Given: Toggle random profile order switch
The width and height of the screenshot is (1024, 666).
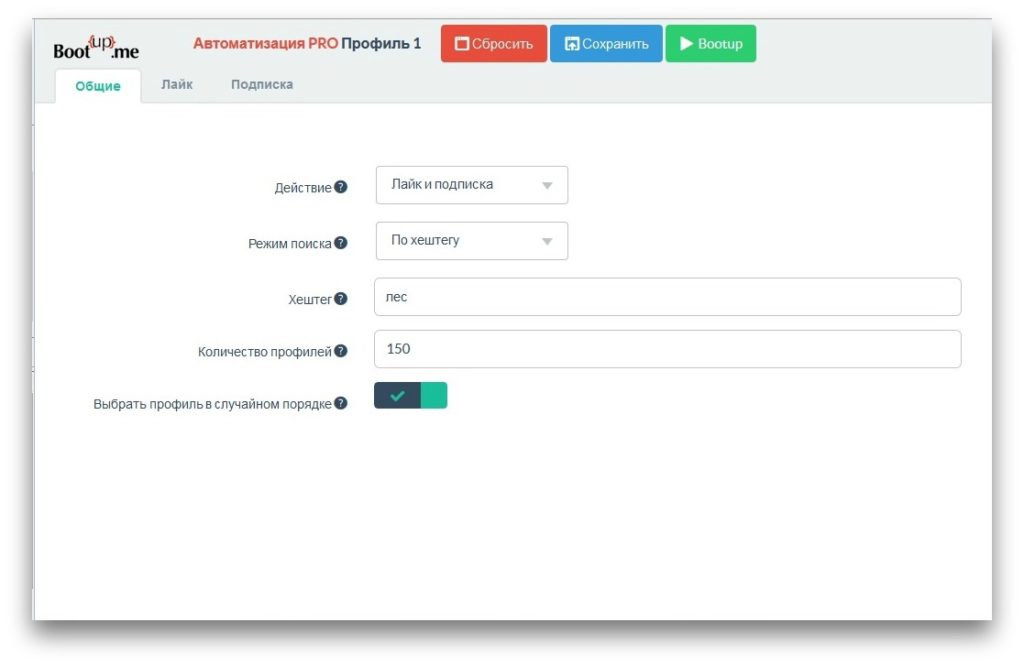Looking at the screenshot, I should [411, 396].
